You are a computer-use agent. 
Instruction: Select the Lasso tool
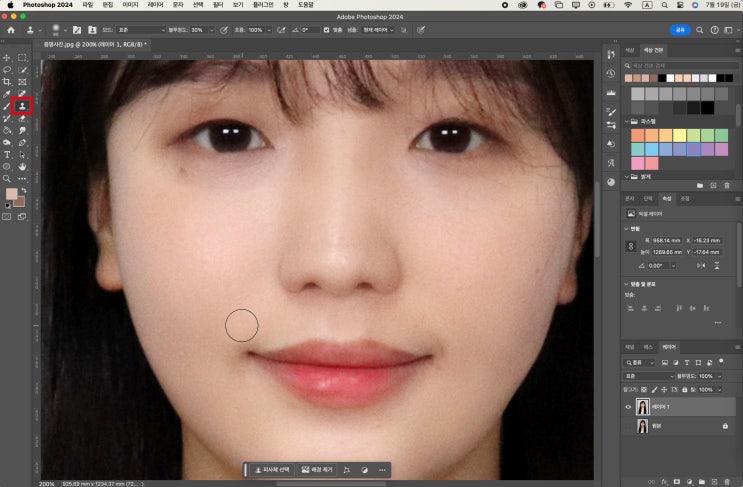pos(7,69)
